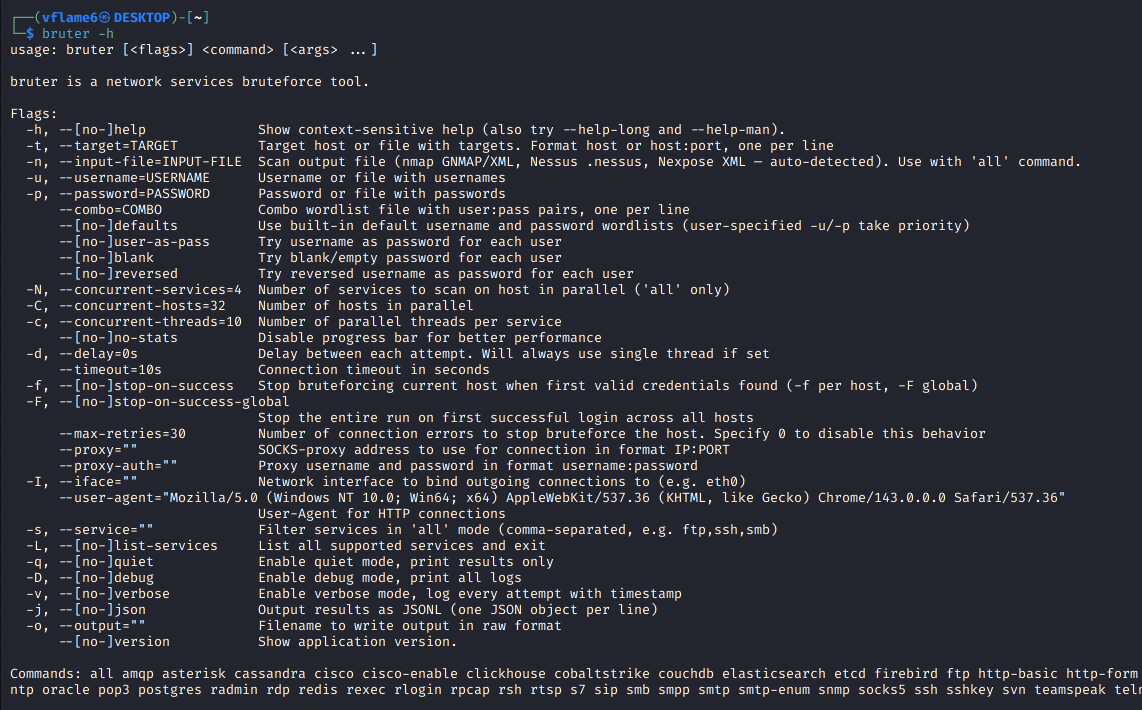Select the --timeout=10s flag
1142x710 pixels.
(x=110, y=370)
